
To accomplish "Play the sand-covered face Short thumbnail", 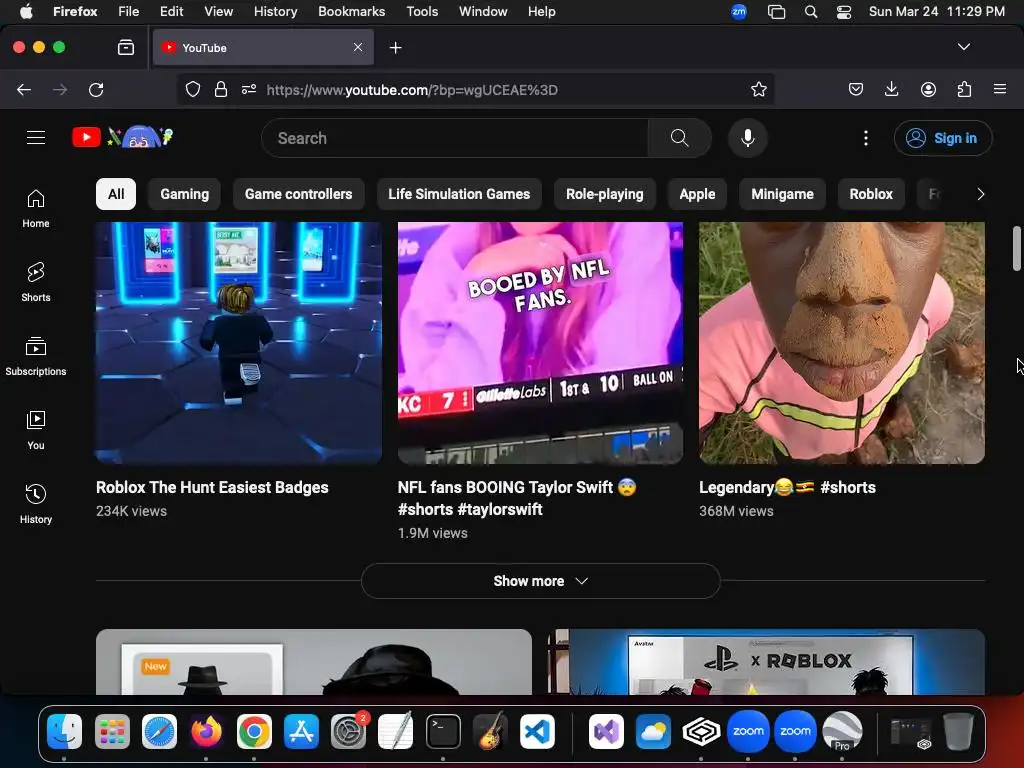I will [842, 343].
